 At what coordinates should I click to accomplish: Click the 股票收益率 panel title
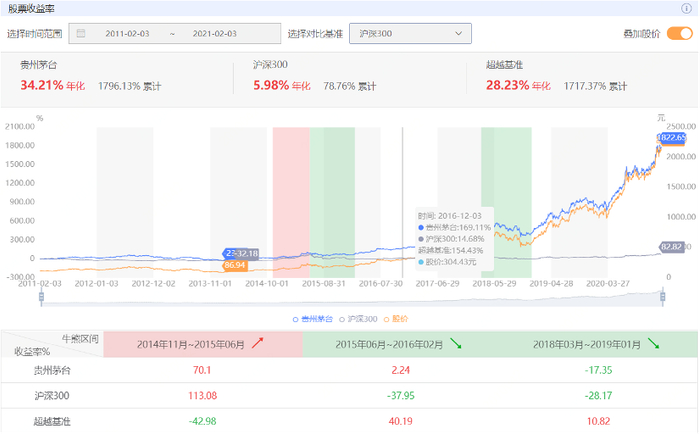(31, 8)
